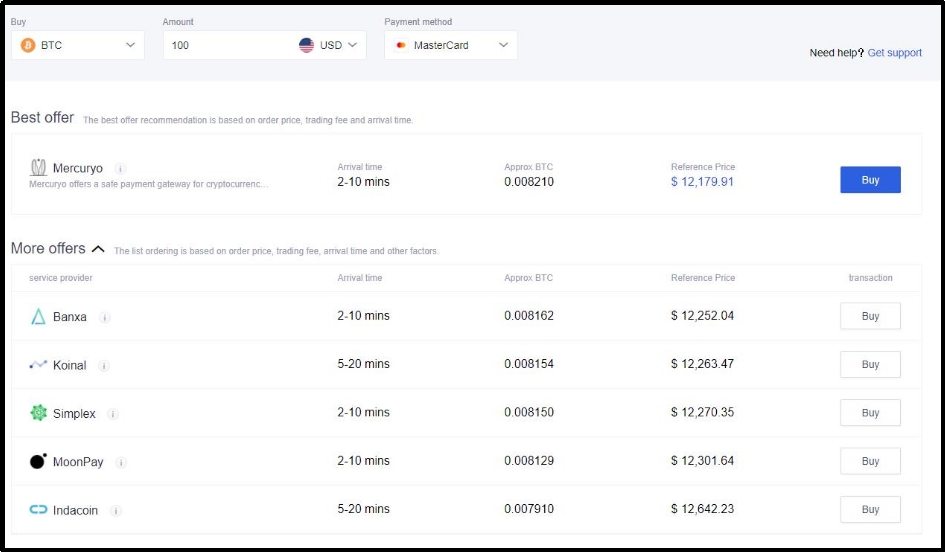Click the Banxa triangle logo
The height and width of the screenshot is (552, 945).
(x=38, y=317)
